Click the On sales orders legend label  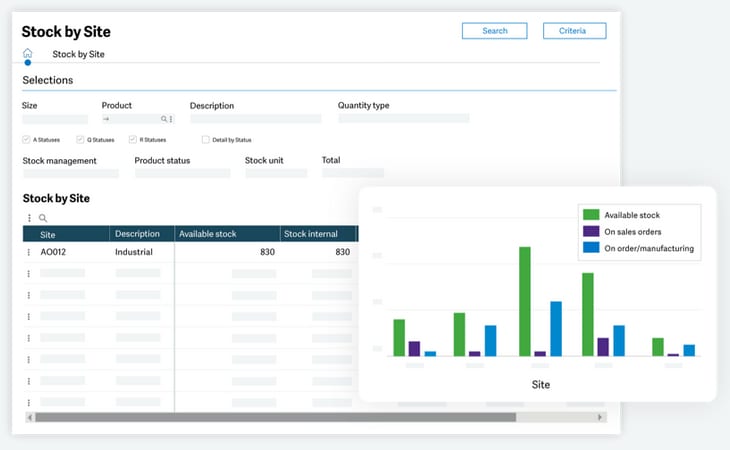[633, 232]
